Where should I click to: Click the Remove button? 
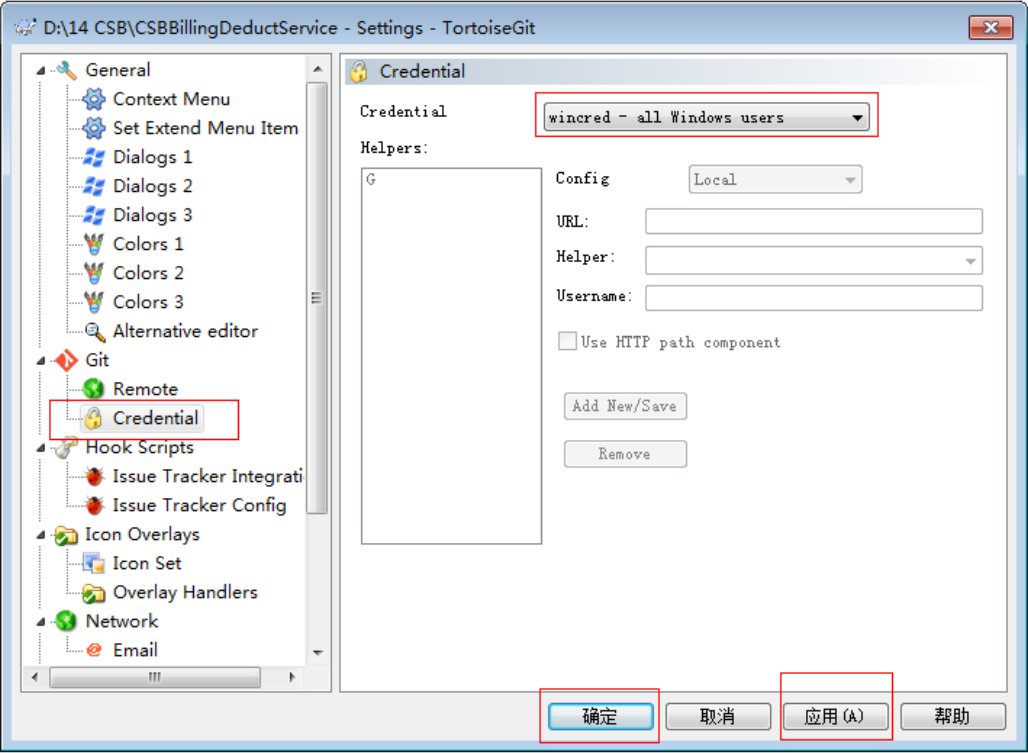(625, 454)
